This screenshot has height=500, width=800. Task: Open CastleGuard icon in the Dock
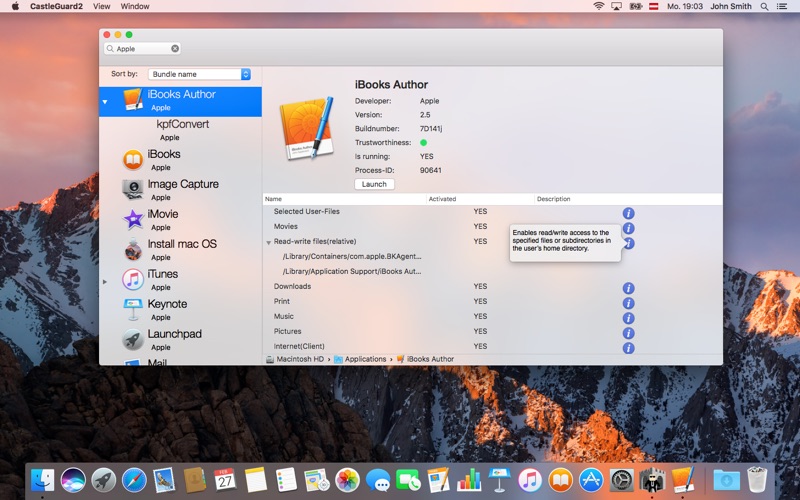[x=652, y=480]
